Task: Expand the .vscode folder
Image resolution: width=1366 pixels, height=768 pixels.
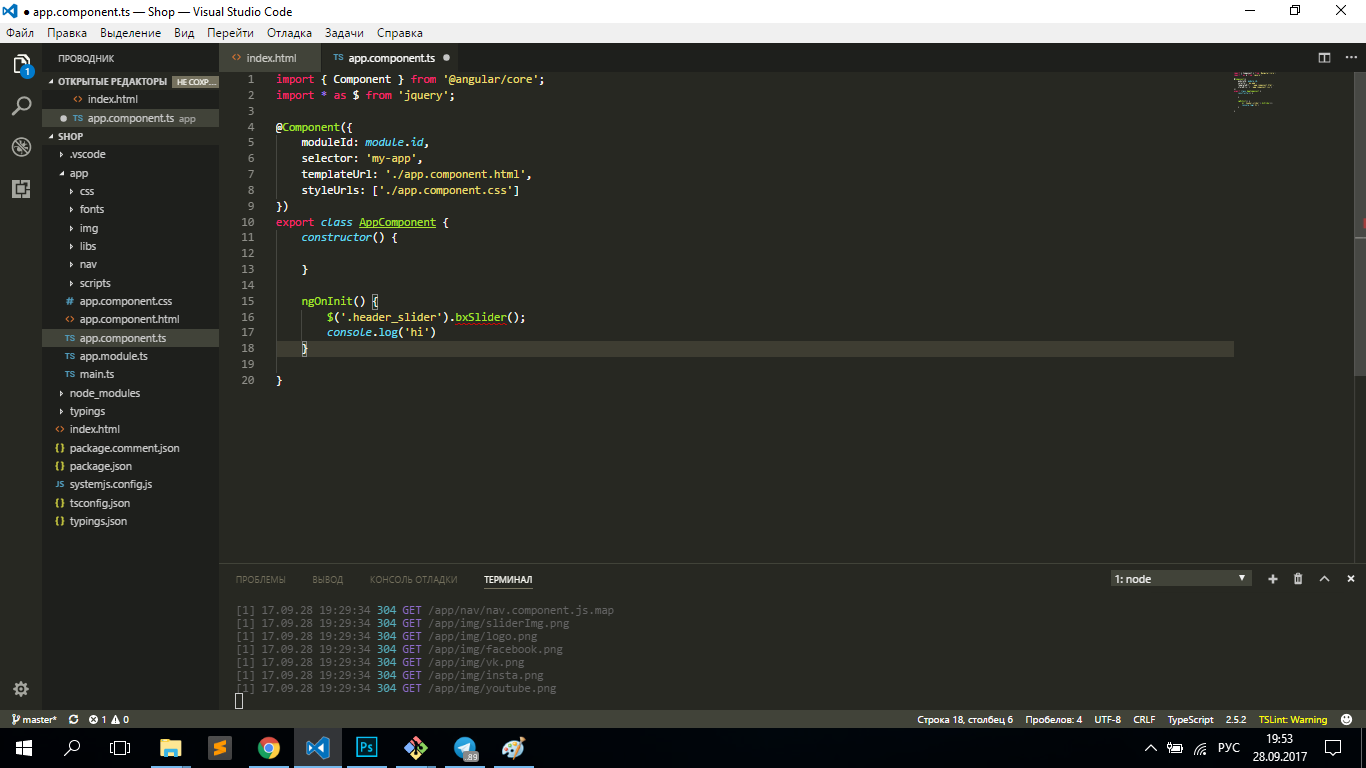Action: click(130, 155)
